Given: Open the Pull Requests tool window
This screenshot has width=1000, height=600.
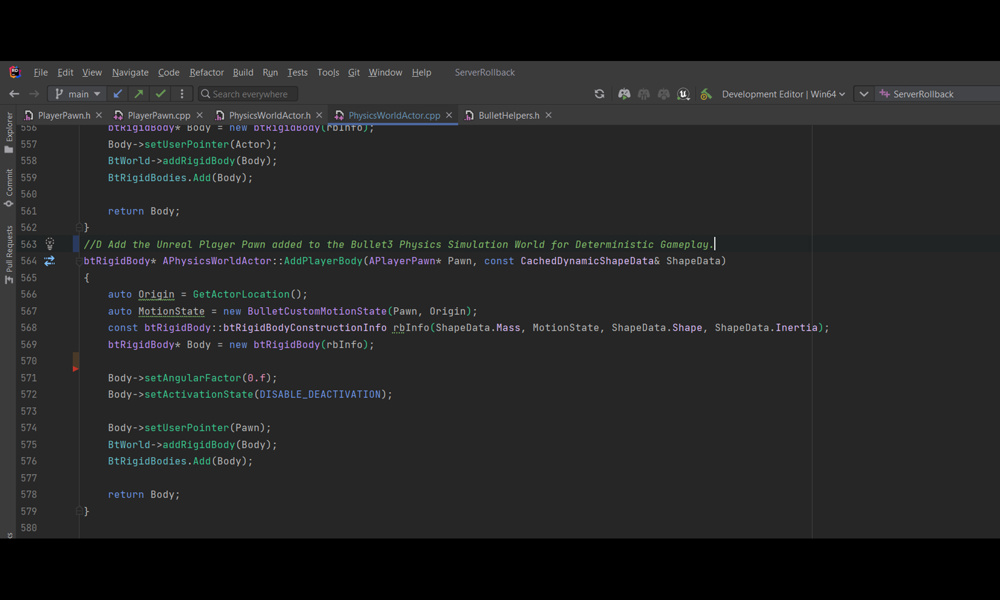Looking at the screenshot, I should click(x=9, y=249).
